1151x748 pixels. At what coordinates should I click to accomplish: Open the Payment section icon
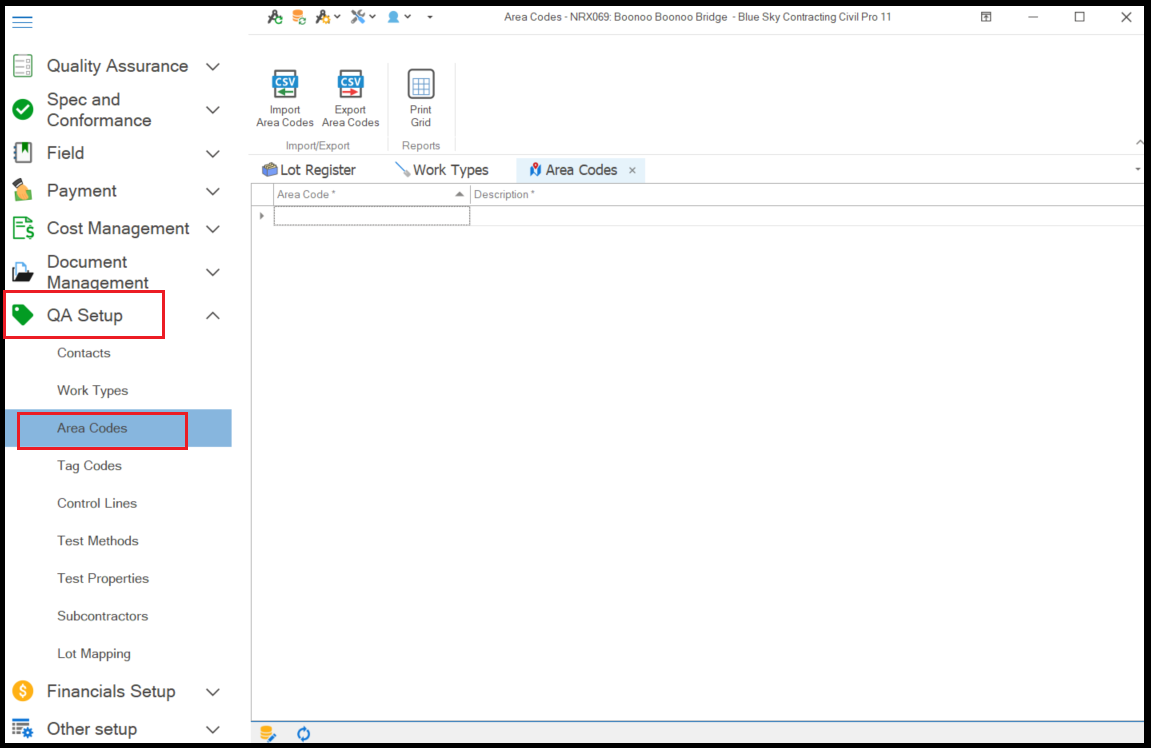tap(22, 191)
